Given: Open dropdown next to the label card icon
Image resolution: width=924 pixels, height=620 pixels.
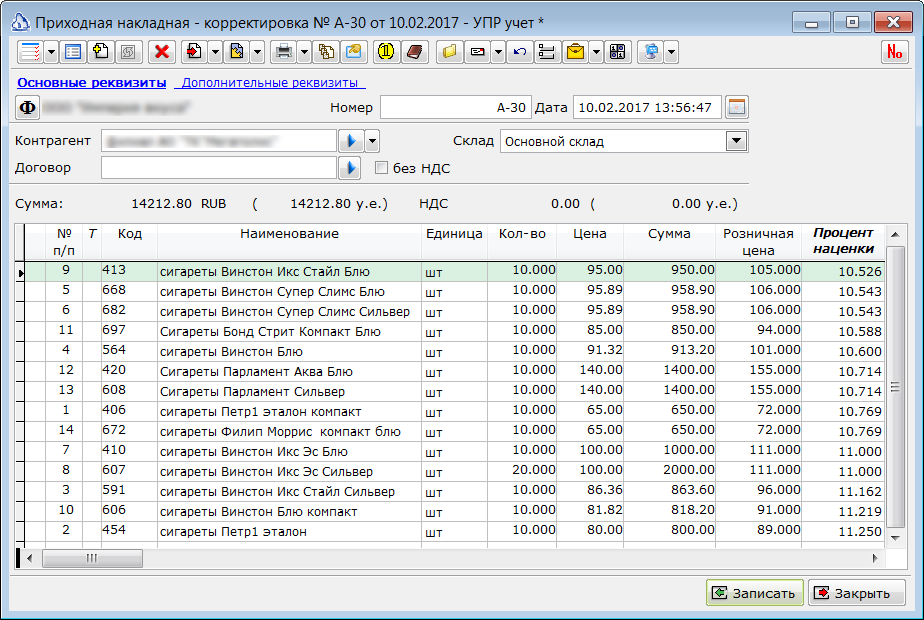Looking at the screenshot, I should point(498,52).
